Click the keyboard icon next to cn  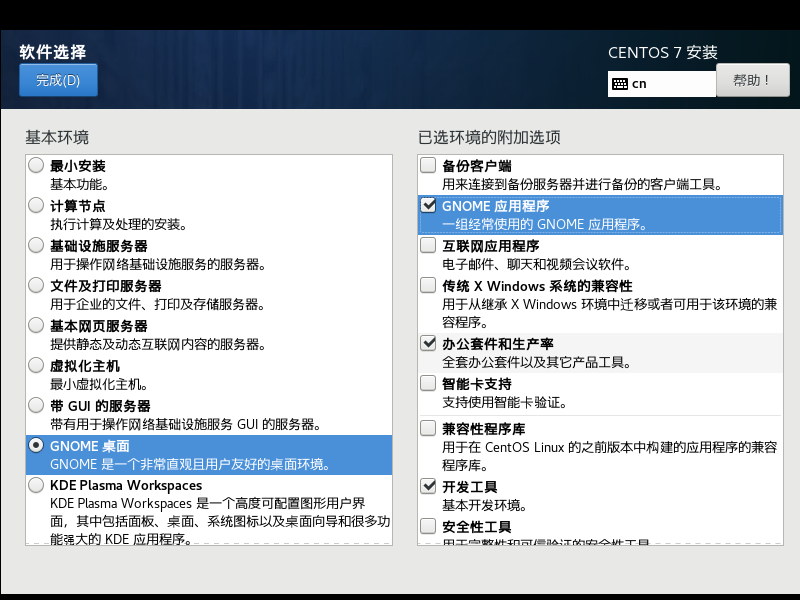point(620,84)
